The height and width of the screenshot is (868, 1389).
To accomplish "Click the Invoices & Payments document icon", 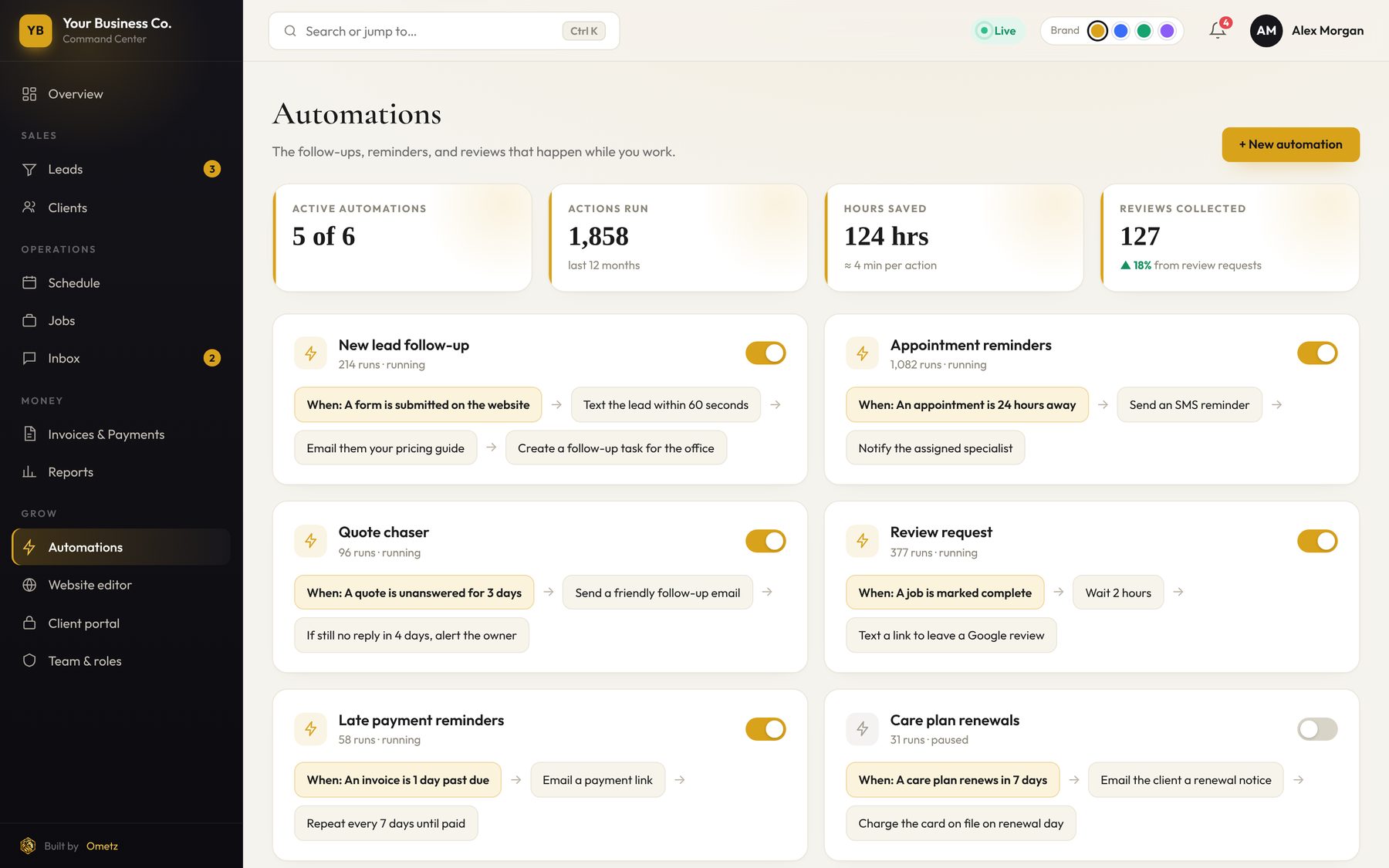I will 29,434.
